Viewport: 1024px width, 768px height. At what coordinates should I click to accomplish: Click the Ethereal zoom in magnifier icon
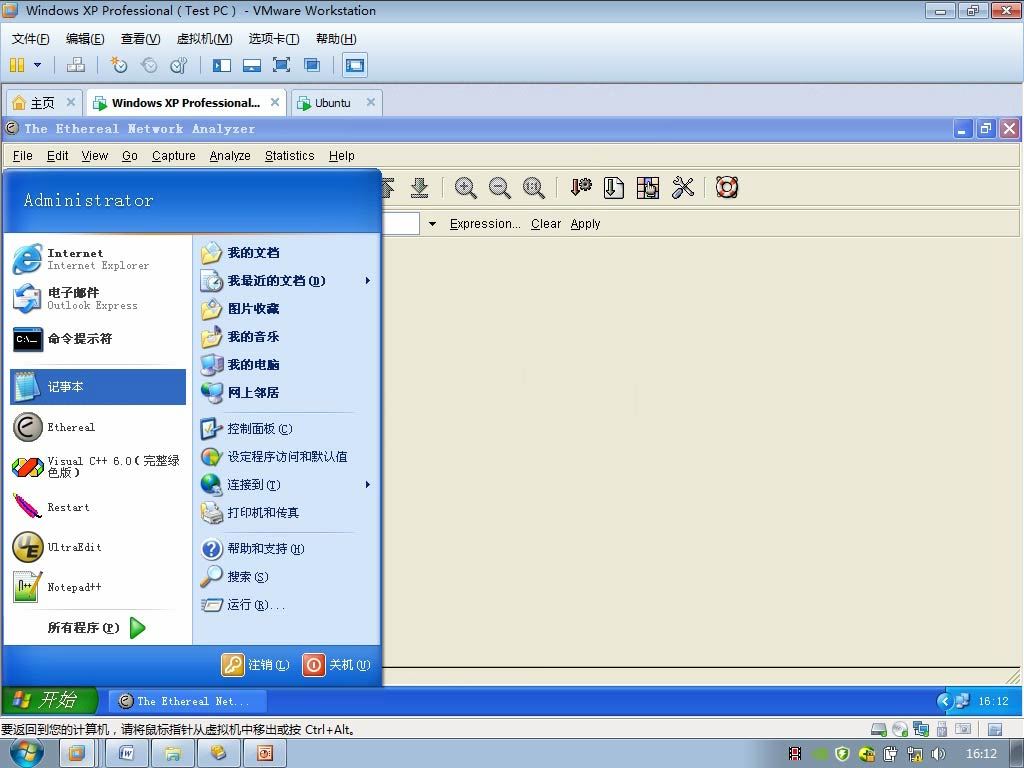click(466, 188)
